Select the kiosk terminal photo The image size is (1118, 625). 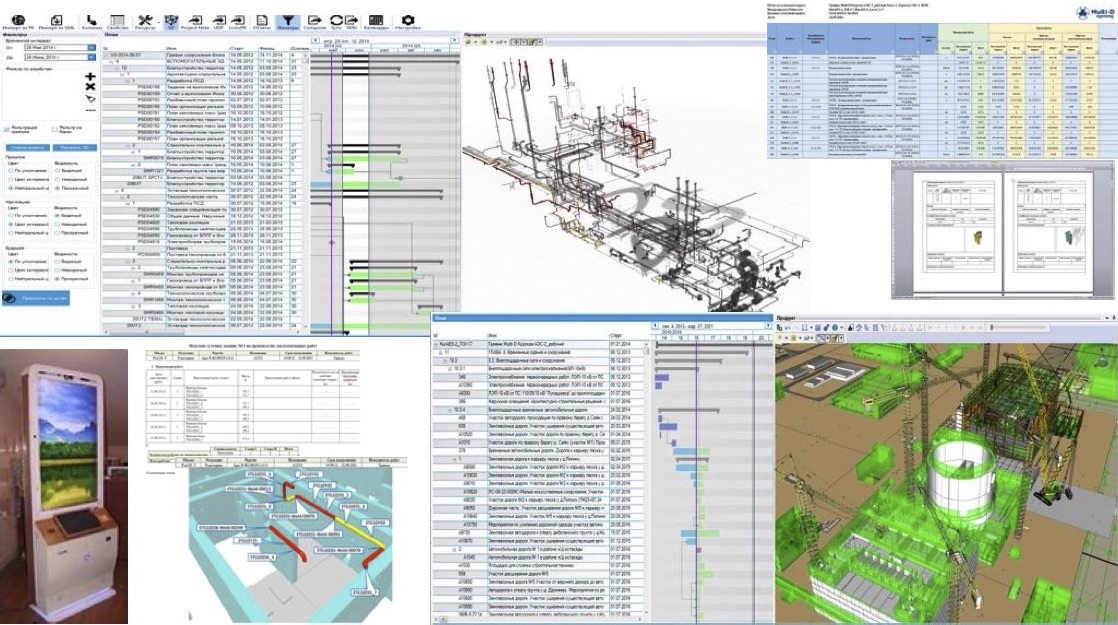[64, 487]
